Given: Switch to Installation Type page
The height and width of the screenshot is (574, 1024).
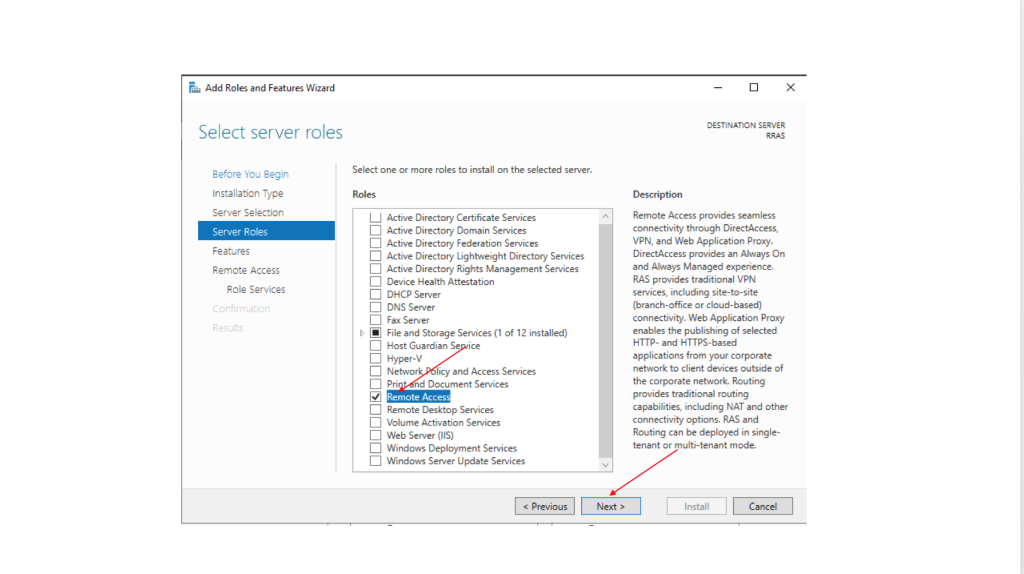Looking at the screenshot, I should click(x=247, y=193).
